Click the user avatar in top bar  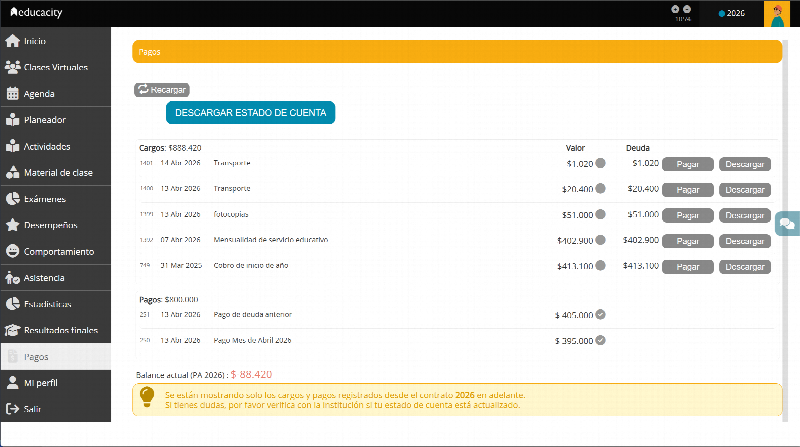[x=777, y=14]
